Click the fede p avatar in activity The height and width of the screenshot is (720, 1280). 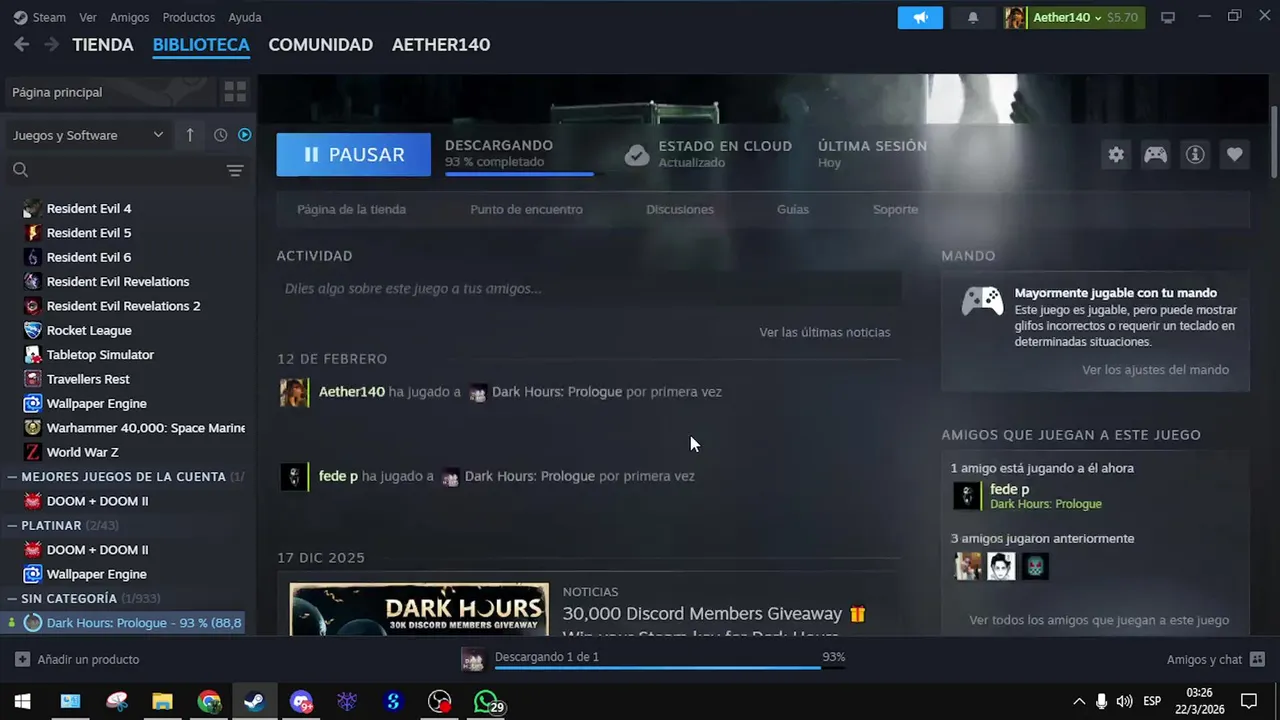[x=294, y=476]
